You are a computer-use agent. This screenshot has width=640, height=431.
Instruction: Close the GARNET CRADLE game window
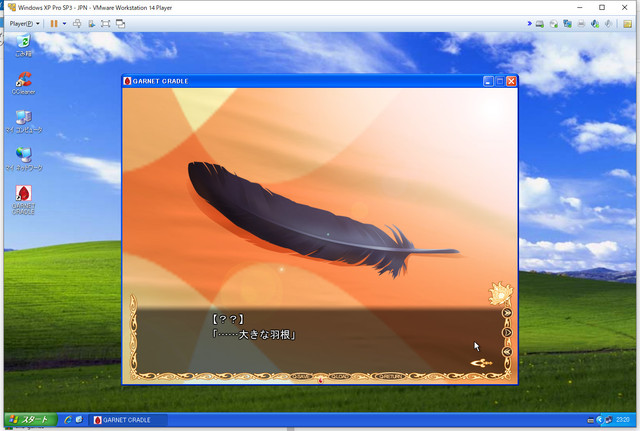click(x=511, y=81)
